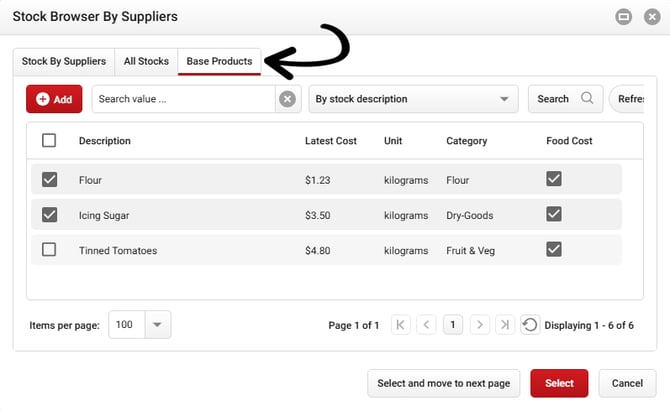670x411 pixels.
Task: Click the Category column header
Action: click(467, 141)
